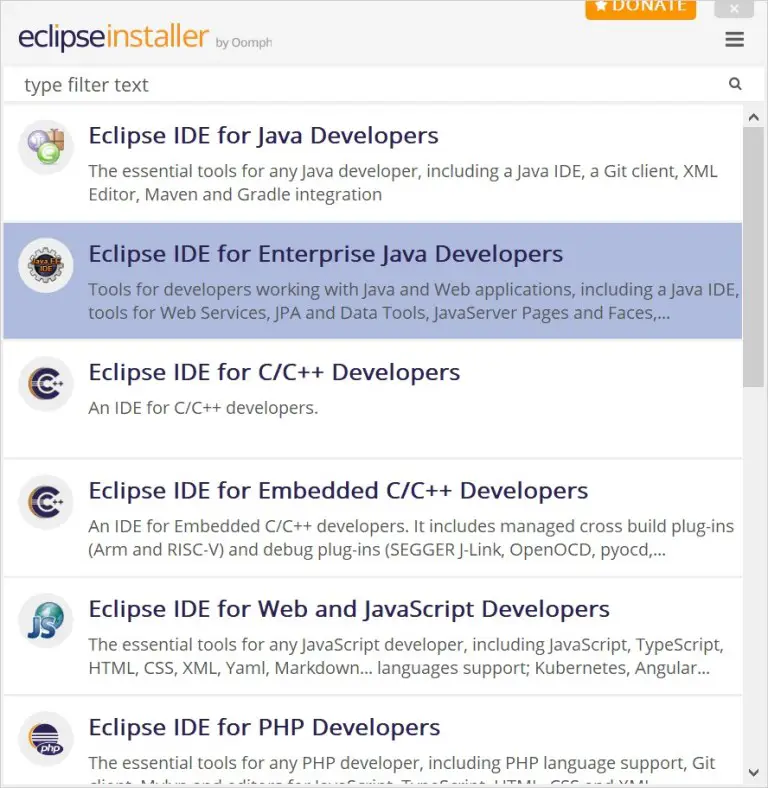Select Eclipse IDE for Java Developers title
Image resolution: width=768 pixels, height=788 pixels.
263,136
